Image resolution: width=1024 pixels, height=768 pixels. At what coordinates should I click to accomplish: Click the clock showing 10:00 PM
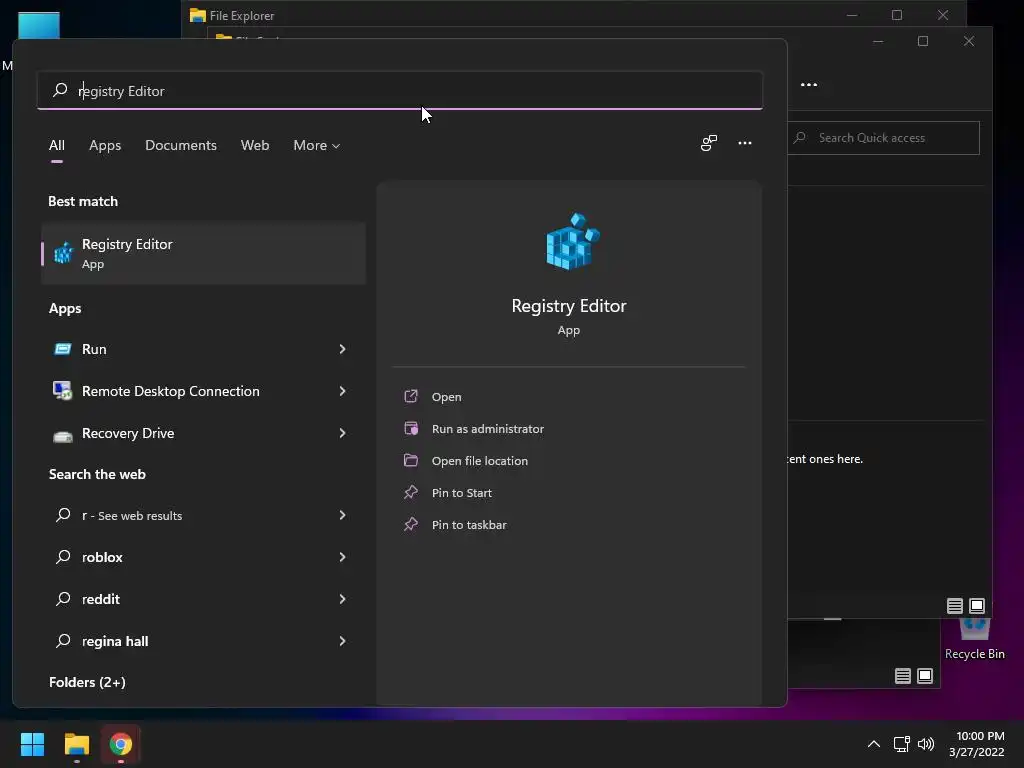point(980,736)
